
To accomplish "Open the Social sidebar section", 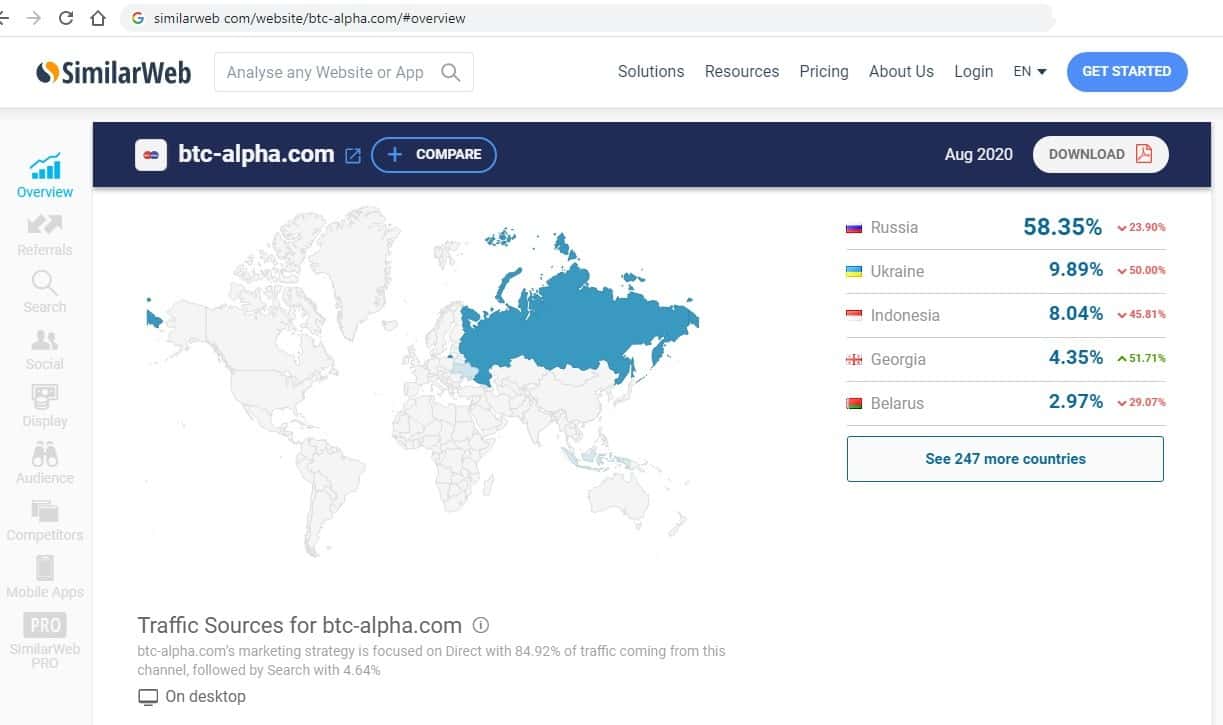I will click(x=45, y=341).
